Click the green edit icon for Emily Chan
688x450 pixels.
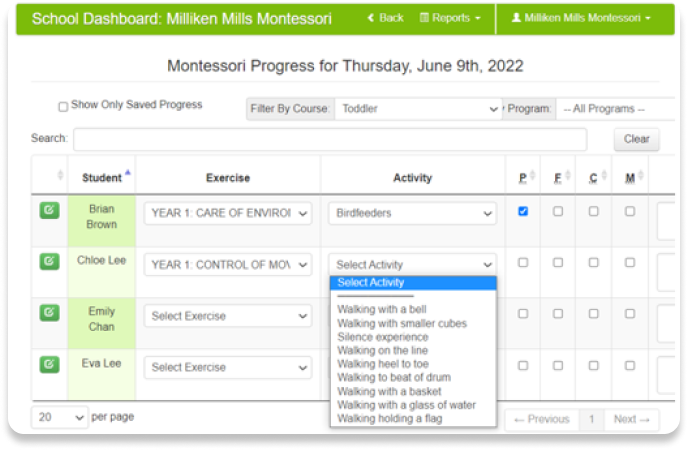pyautogui.click(x=50, y=313)
